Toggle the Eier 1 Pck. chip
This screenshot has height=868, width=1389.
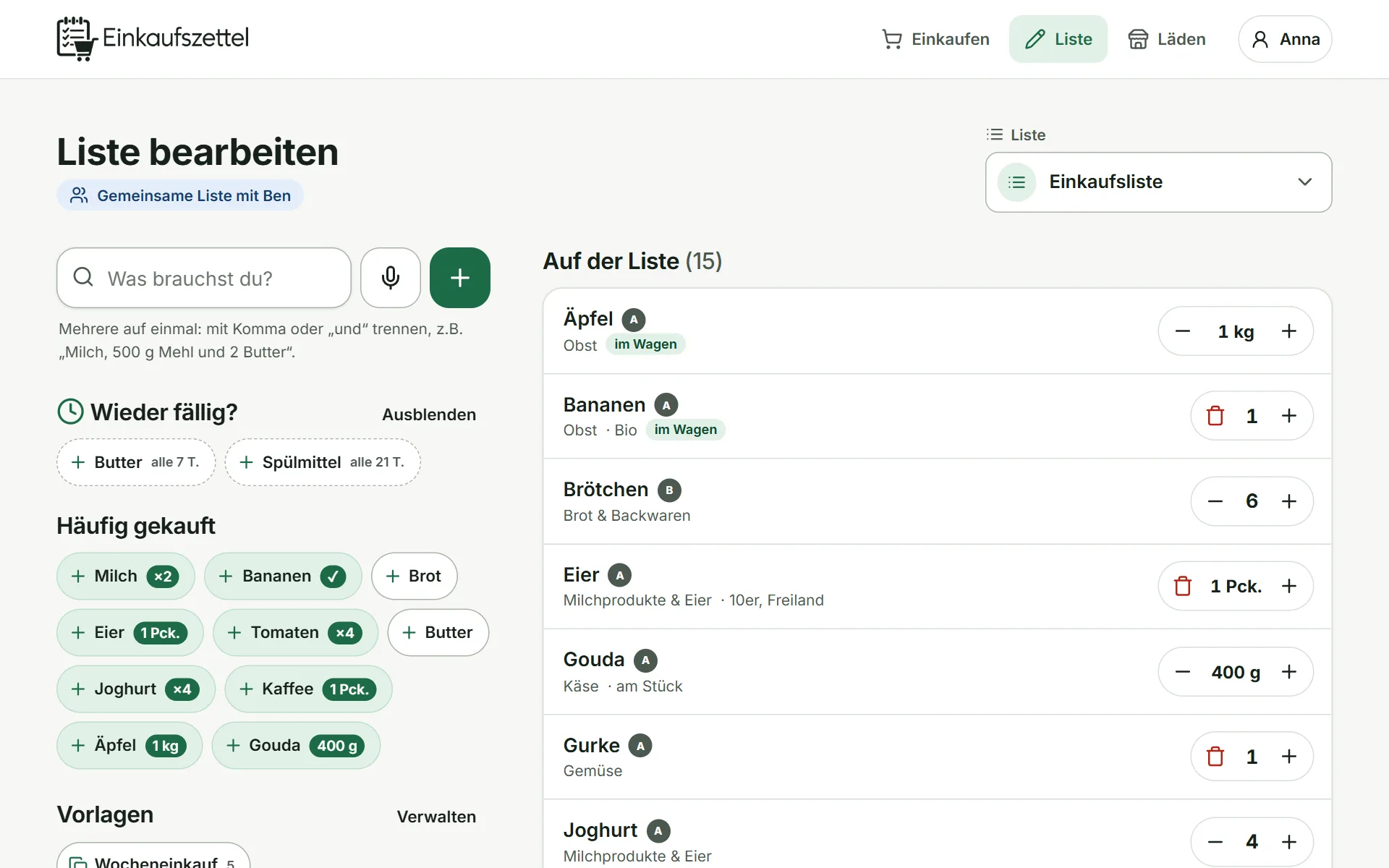(x=130, y=632)
